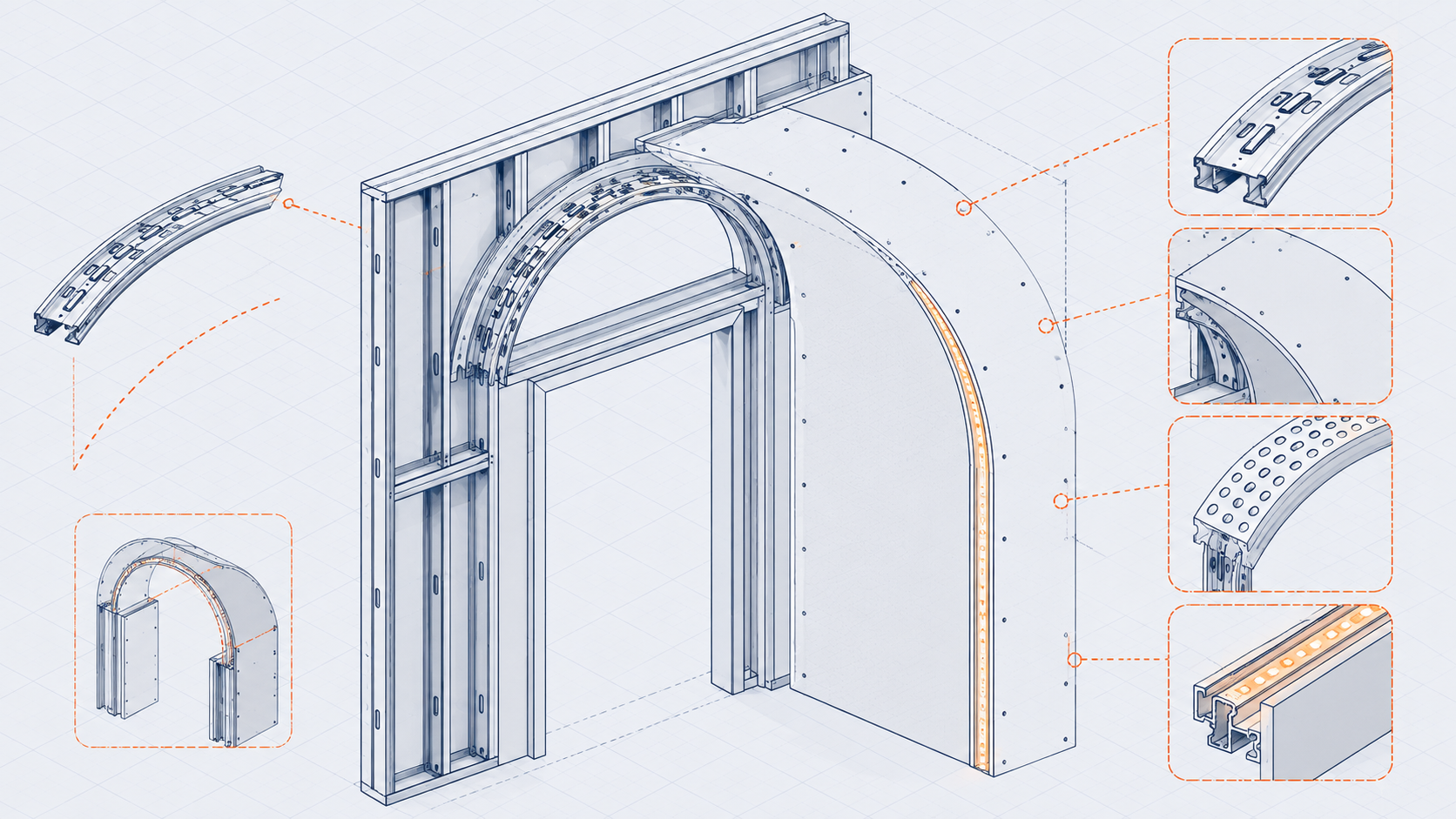This screenshot has width=1456, height=819.
Task: Click the callout marker linked to the drywall corner detail
Action: click(1045, 326)
